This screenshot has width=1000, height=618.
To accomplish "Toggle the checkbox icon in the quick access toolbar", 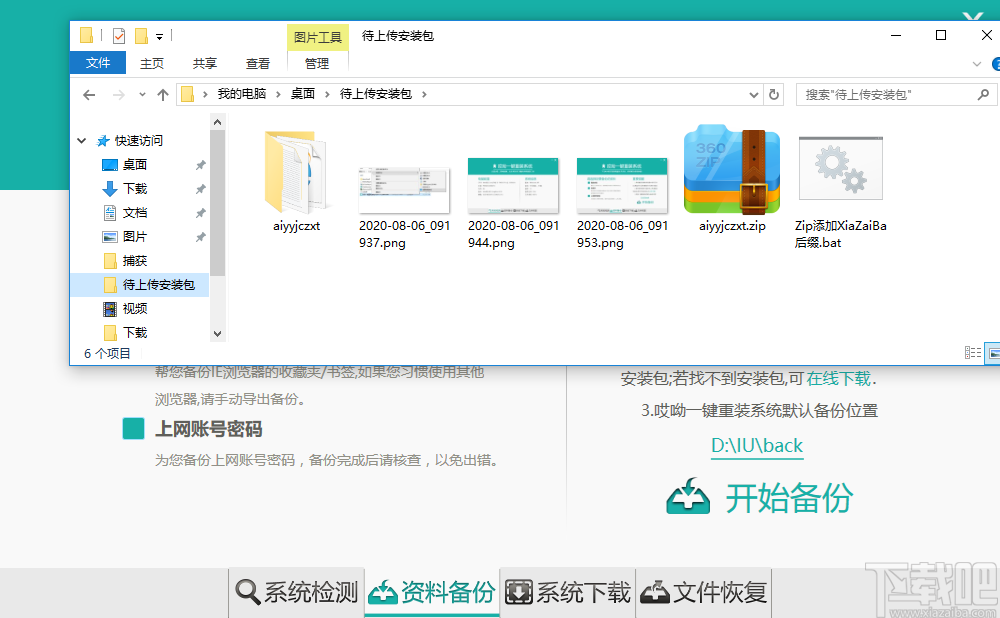I will [117, 35].
